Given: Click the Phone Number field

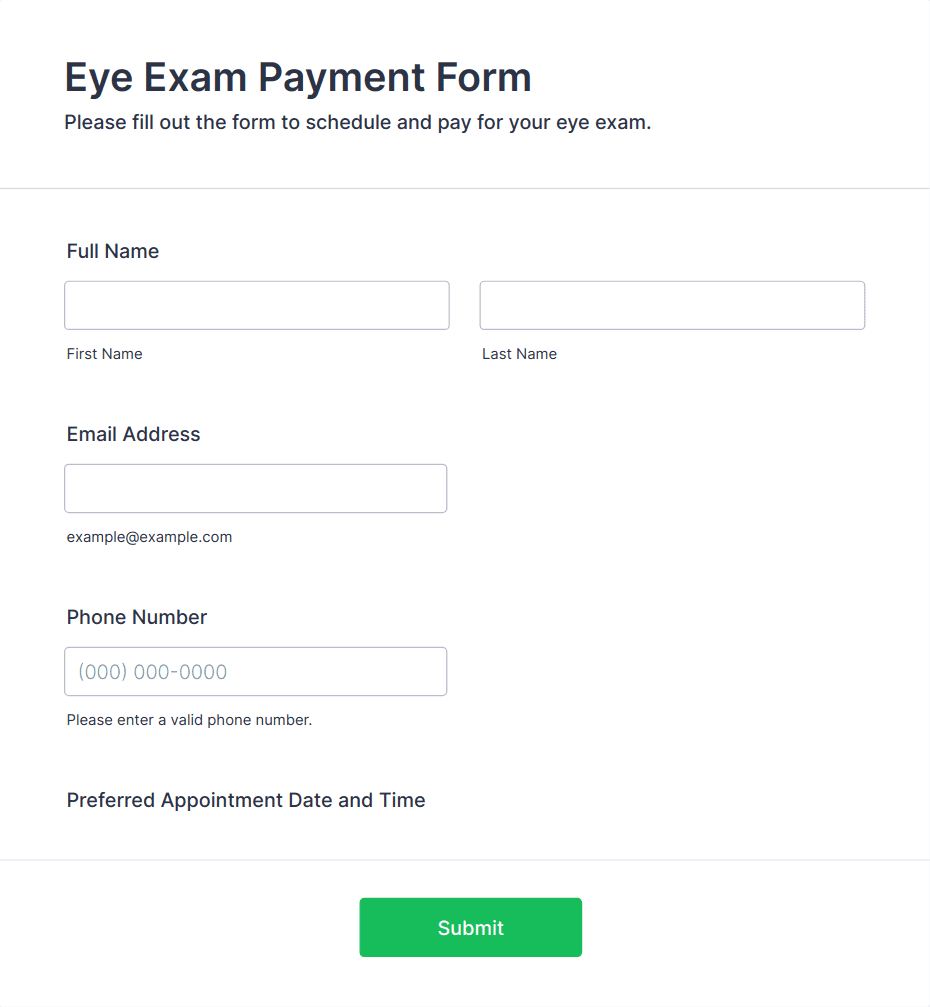Looking at the screenshot, I should tap(255, 671).
